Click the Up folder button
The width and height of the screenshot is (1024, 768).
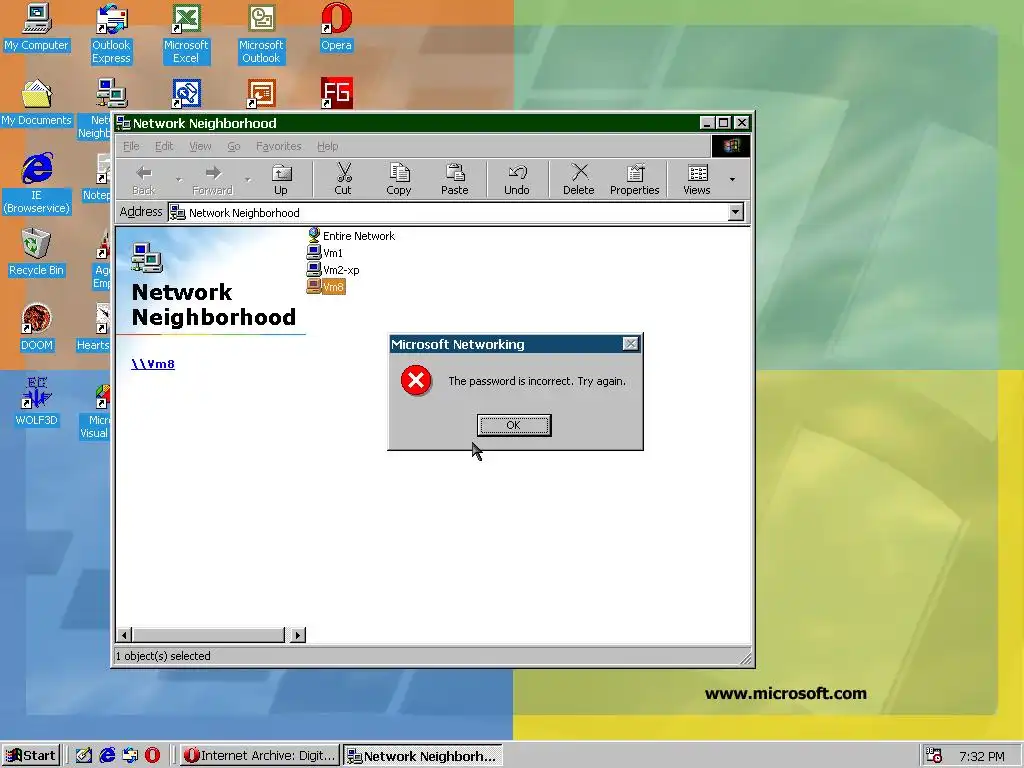click(x=281, y=180)
